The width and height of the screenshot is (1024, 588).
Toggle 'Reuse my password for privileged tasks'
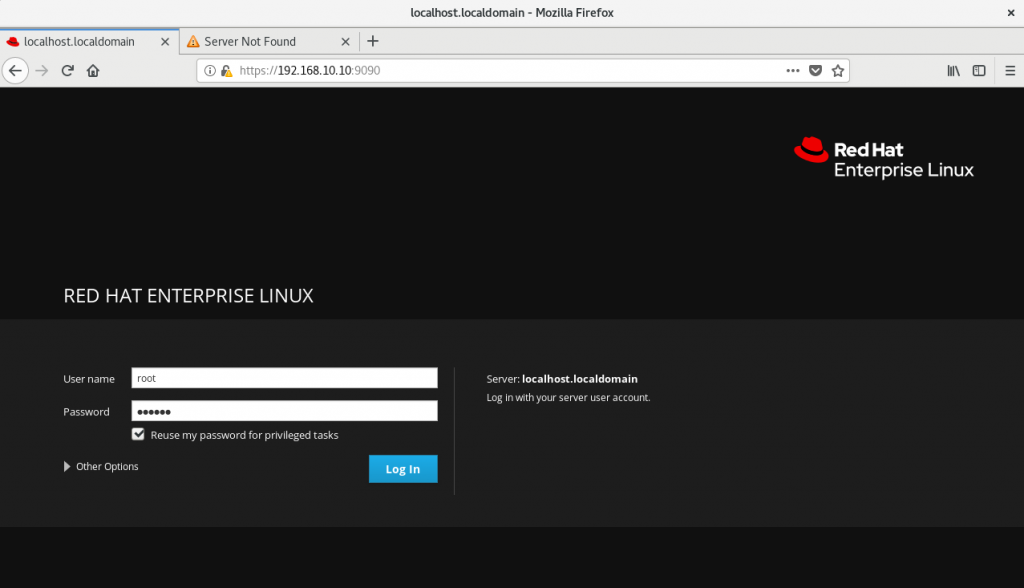(x=139, y=435)
